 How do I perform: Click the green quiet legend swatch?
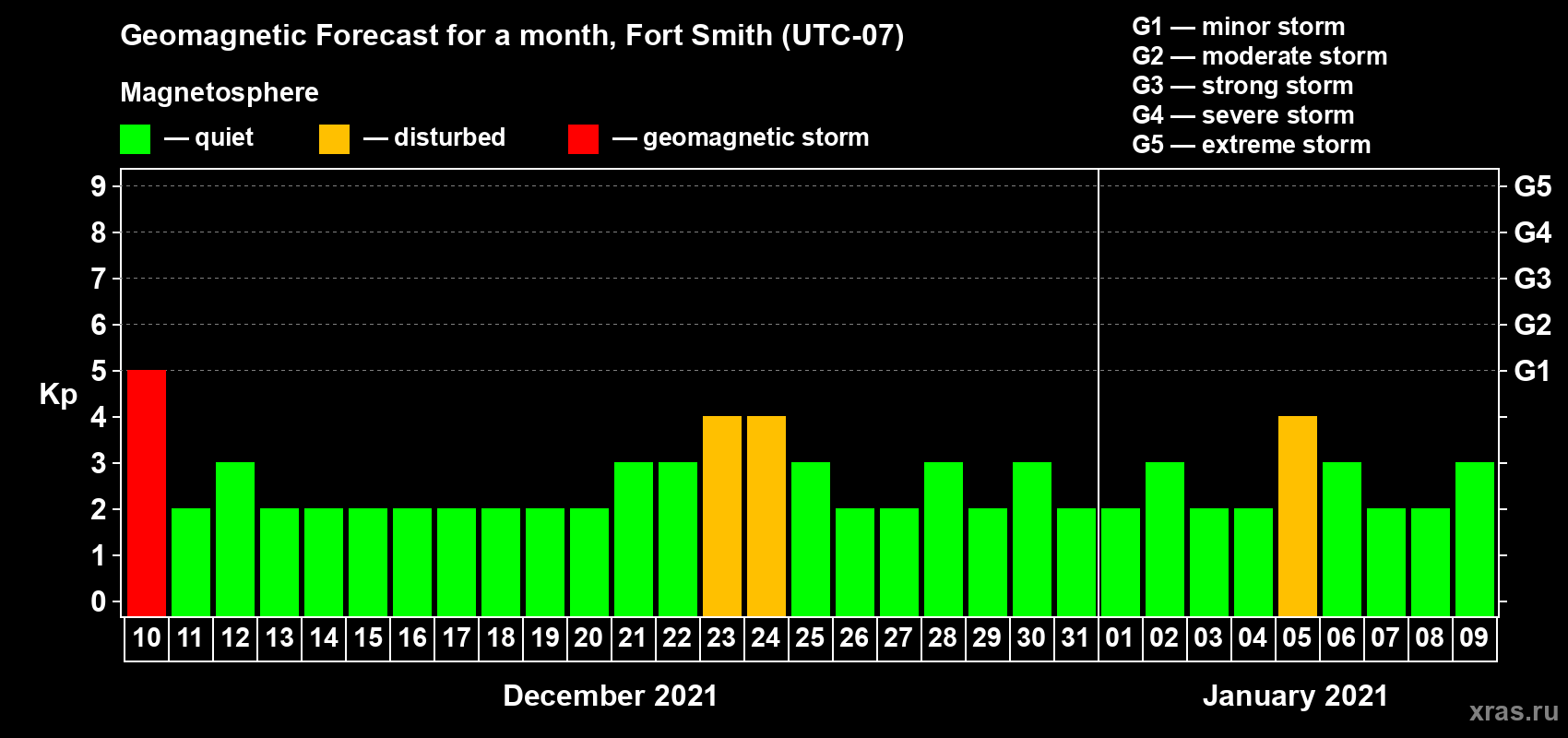(135, 139)
